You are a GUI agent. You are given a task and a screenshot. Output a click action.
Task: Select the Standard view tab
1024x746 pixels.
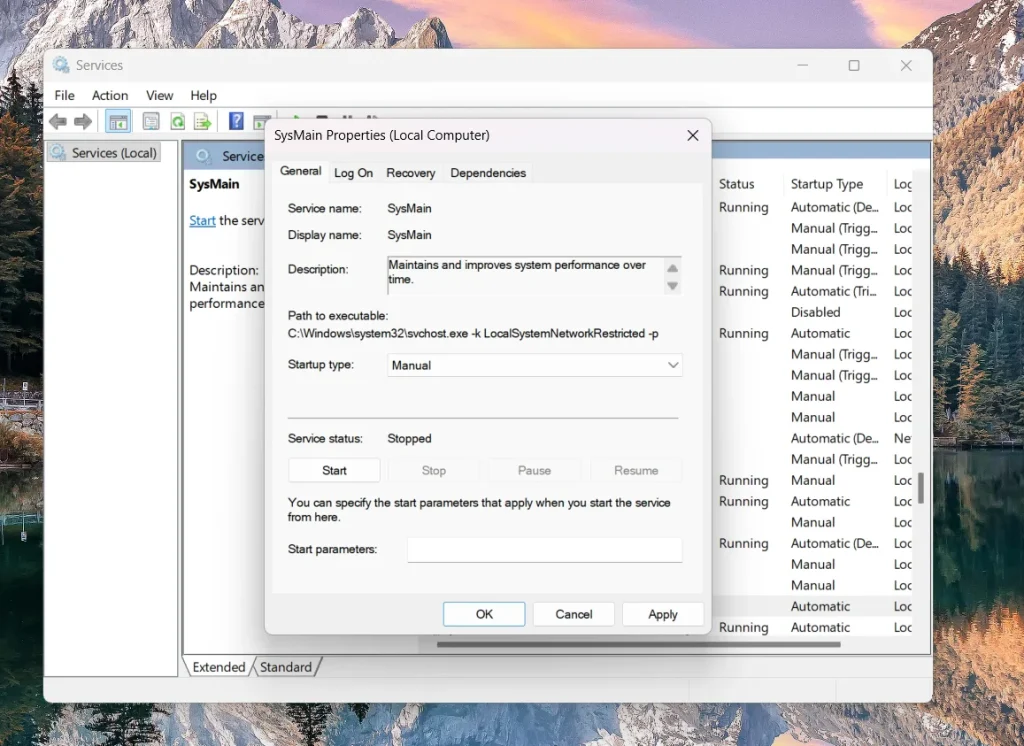(286, 667)
